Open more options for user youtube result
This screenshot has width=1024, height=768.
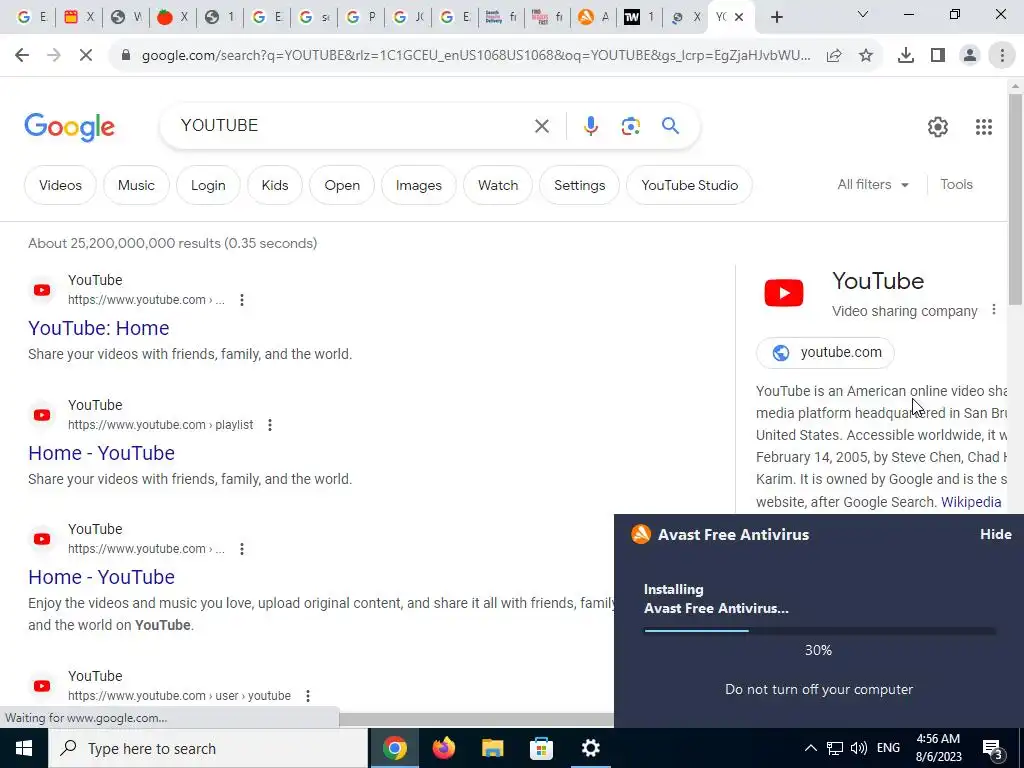[x=308, y=696]
